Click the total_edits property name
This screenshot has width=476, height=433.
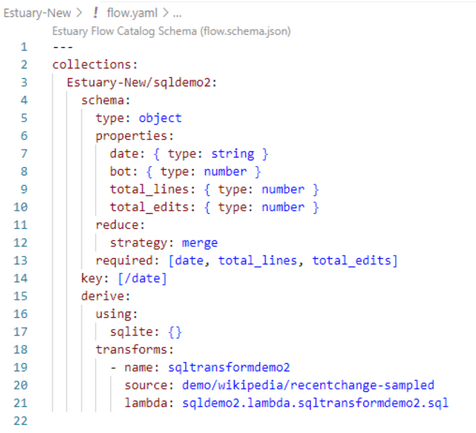point(149,207)
